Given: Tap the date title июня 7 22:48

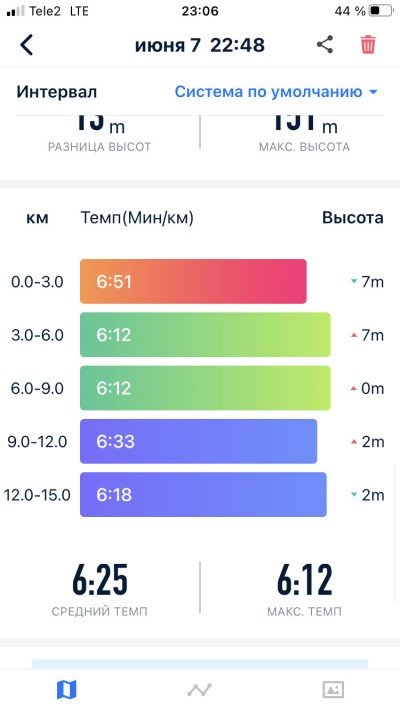Looking at the screenshot, I should tap(200, 45).
